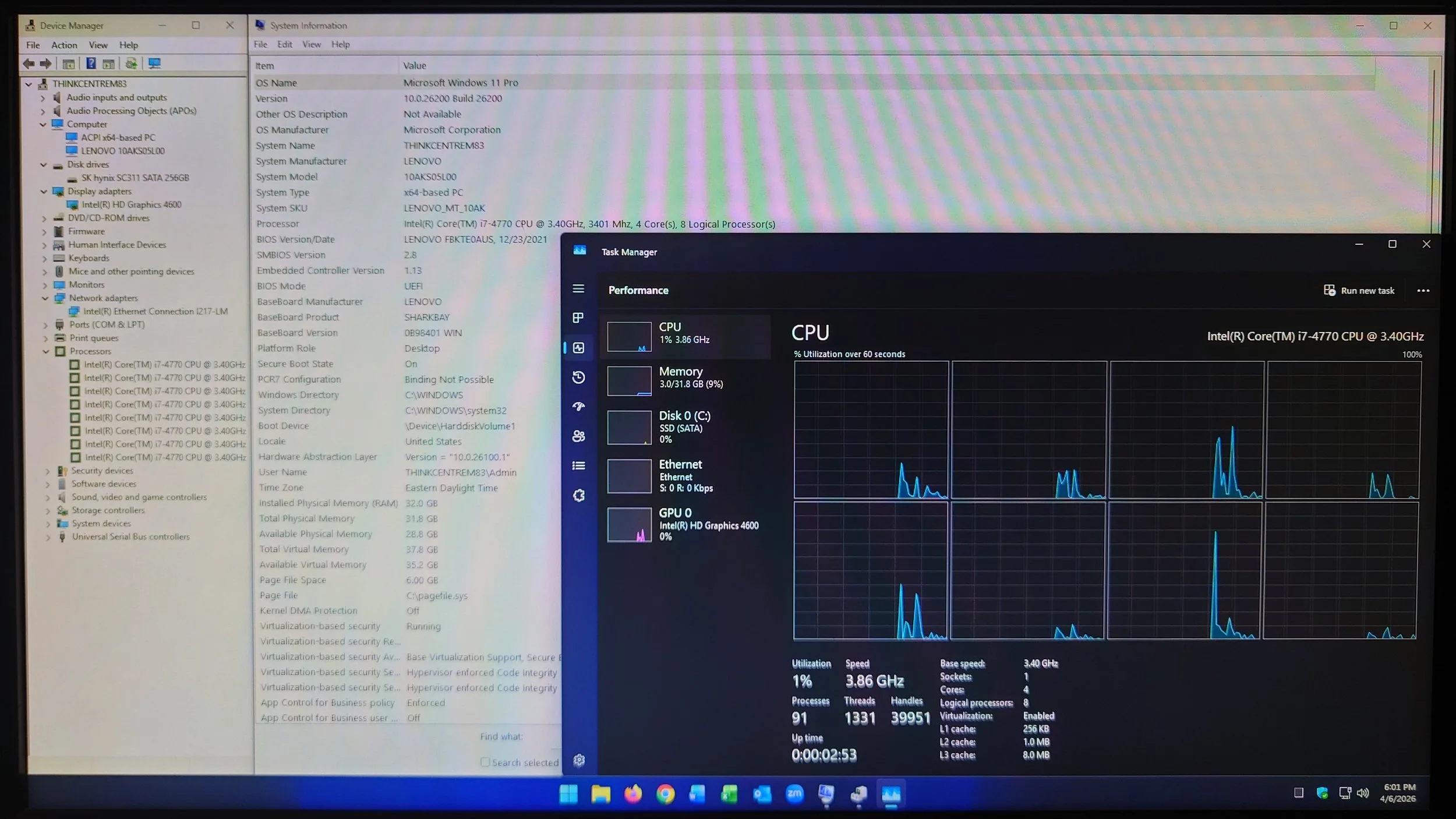Open Zoom from the taskbar
The width and height of the screenshot is (1456, 819).
[x=794, y=794]
